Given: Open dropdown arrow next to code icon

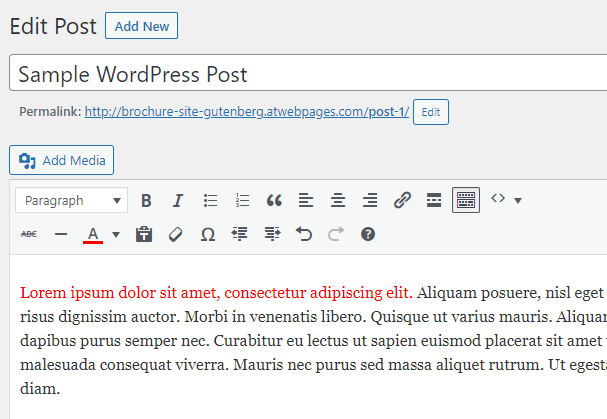Looking at the screenshot, I should (518, 200).
